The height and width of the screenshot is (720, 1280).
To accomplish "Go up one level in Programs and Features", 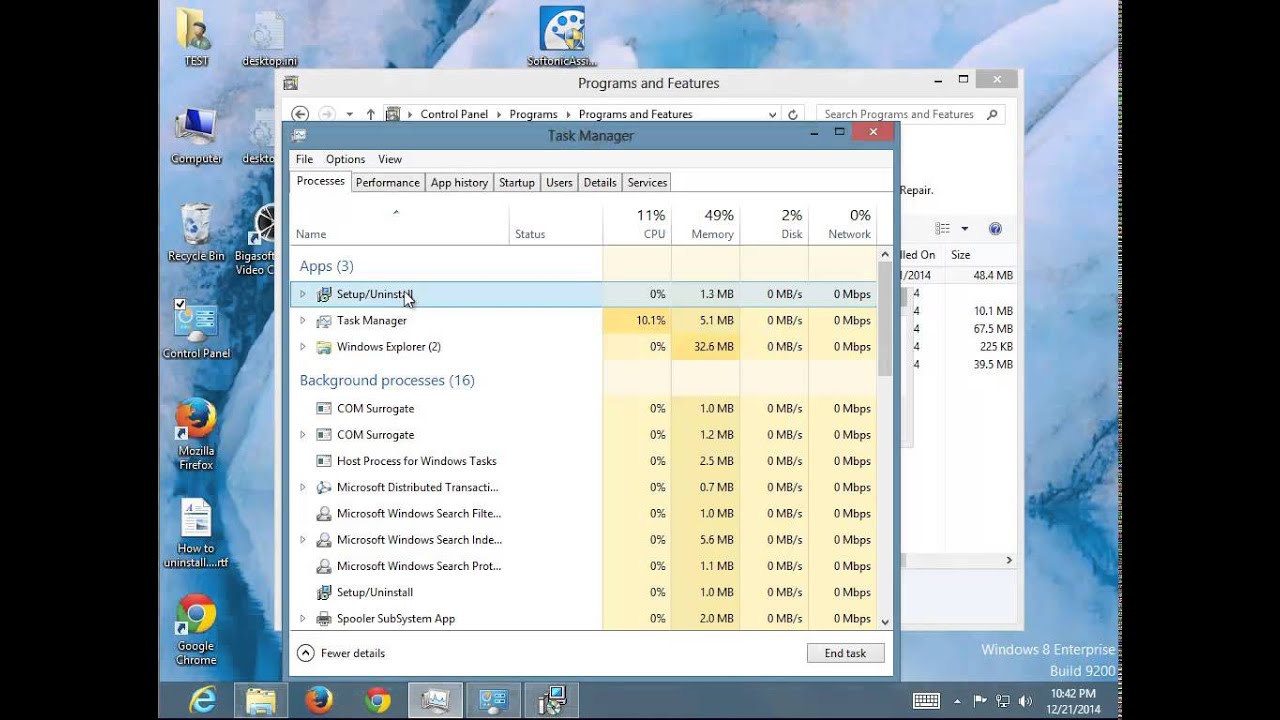I will [370, 114].
